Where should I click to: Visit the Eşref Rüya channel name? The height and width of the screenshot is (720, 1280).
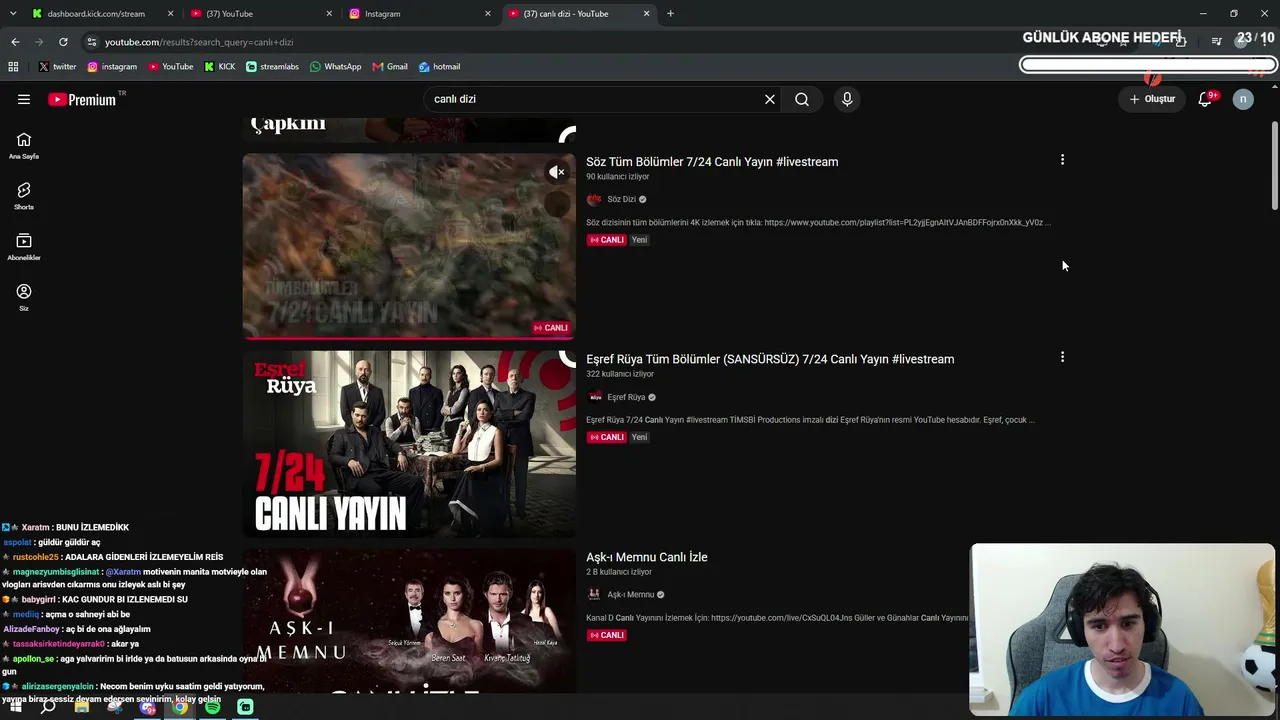626,397
